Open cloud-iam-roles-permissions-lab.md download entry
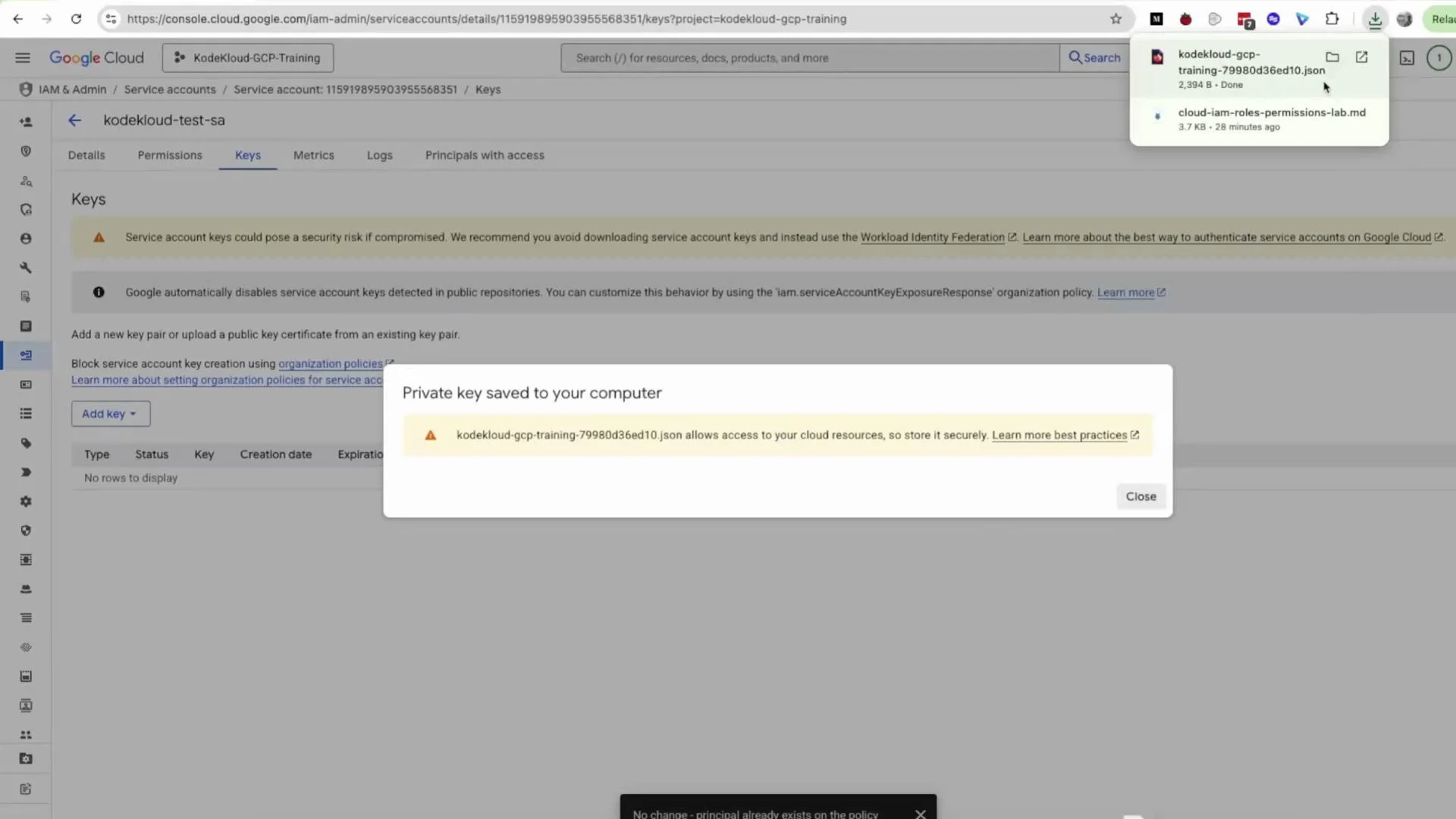 pos(1259,119)
